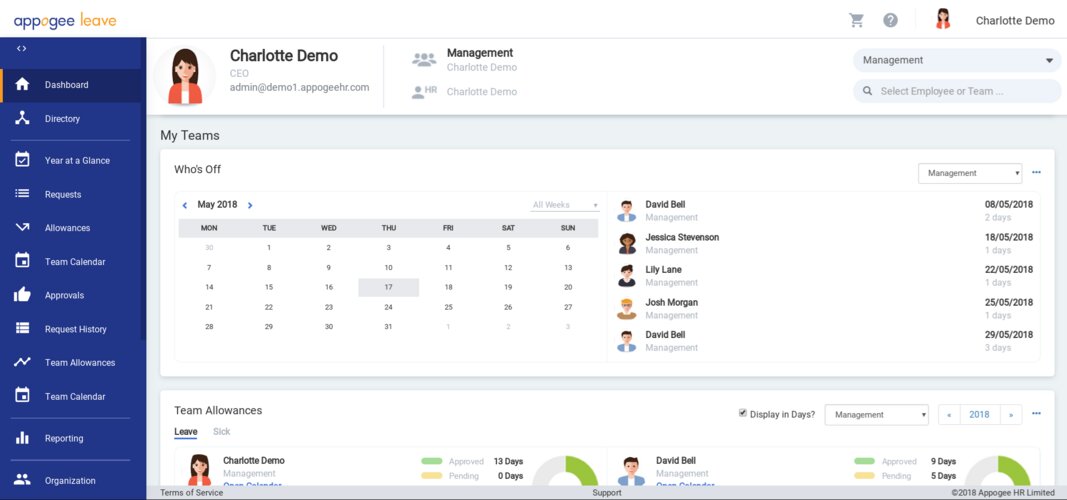This screenshot has height=500, width=1067.
Task: Expand the All Weeks dropdown
Action: (565, 205)
